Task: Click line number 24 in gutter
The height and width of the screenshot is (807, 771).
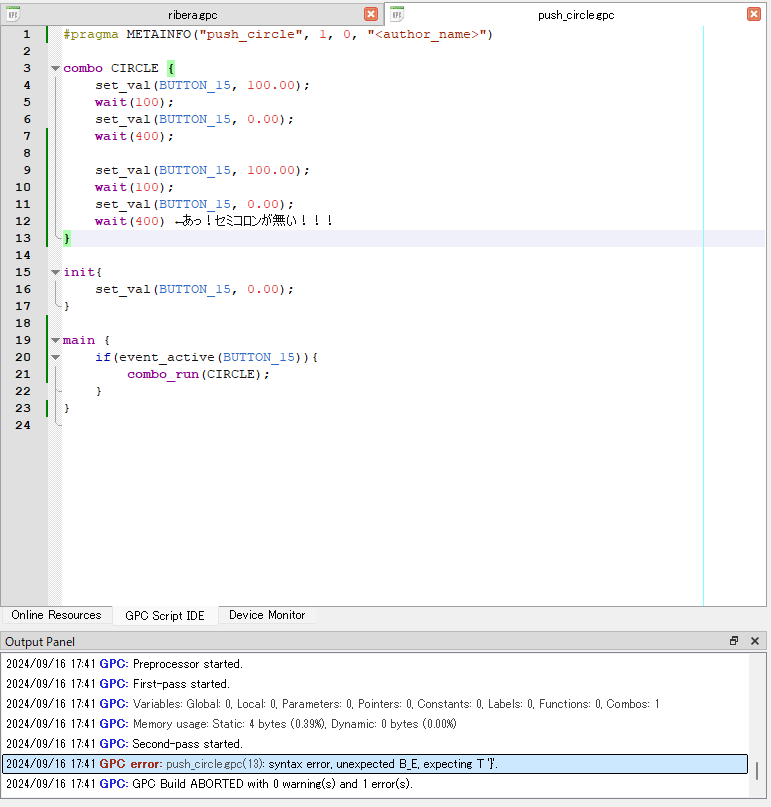Action: pos(23,425)
